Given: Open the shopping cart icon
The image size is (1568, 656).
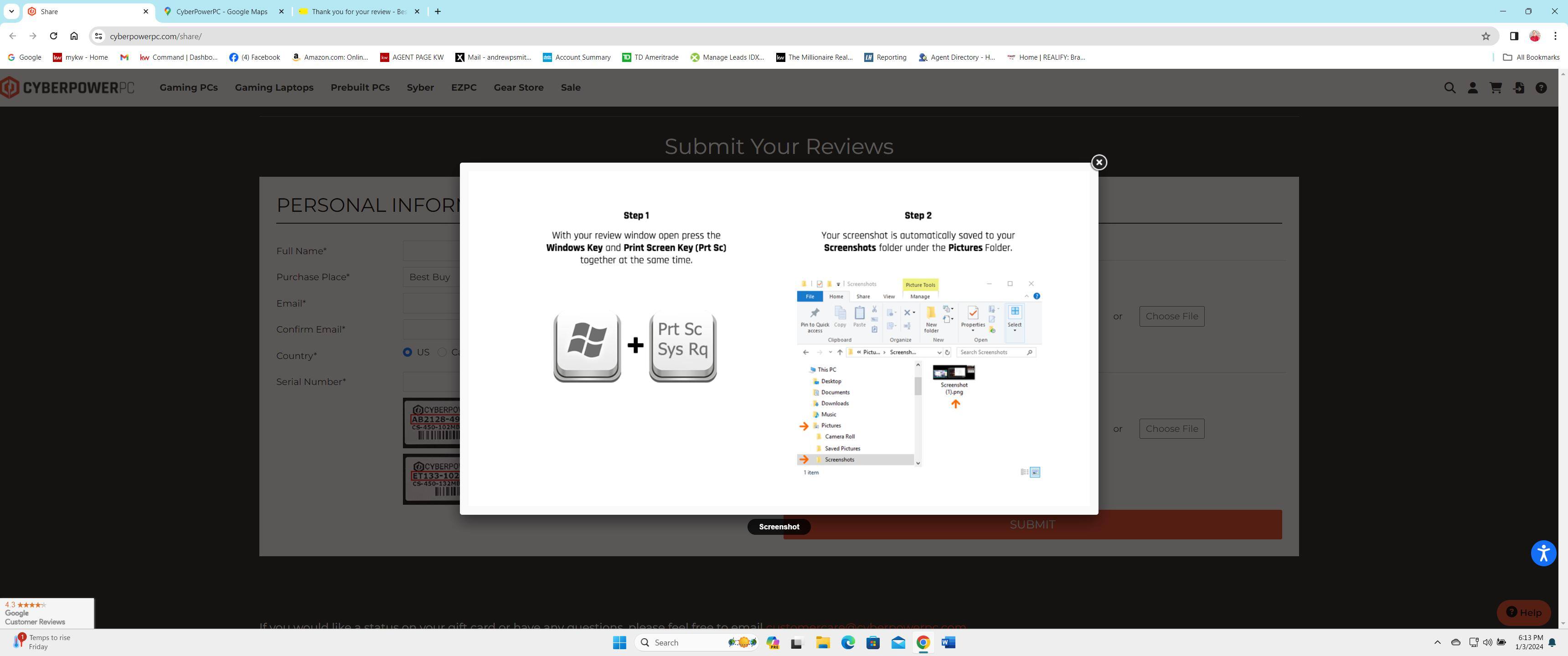Looking at the screenshot, I should click(1495, 87).
